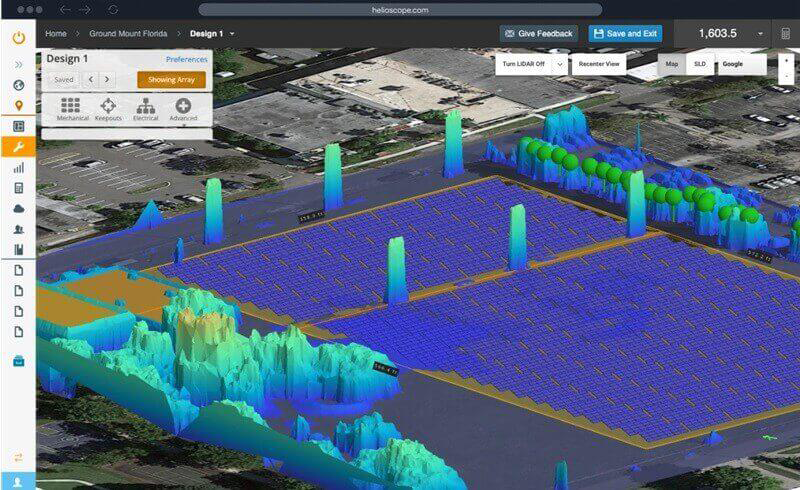The height and width of the screenshot is (490, 800).
Task: Click the orange swap arrows icon
Action: 18,457
